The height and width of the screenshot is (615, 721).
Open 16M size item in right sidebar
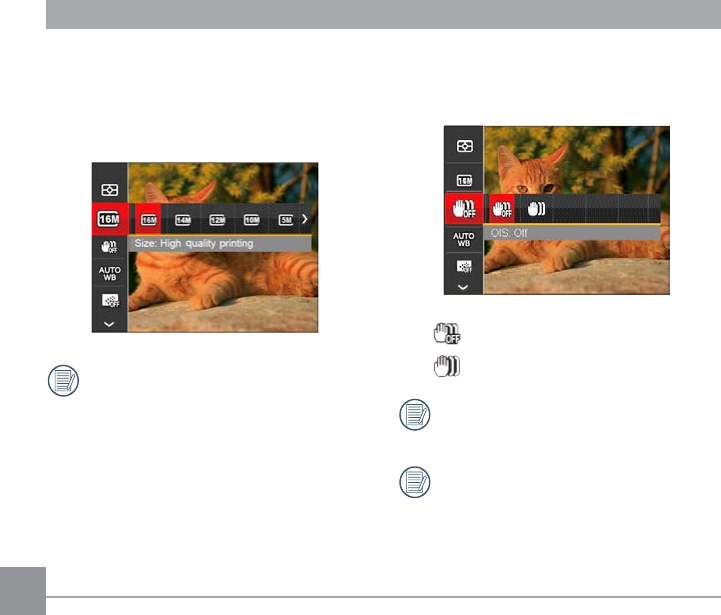click(x=464, y=181)
